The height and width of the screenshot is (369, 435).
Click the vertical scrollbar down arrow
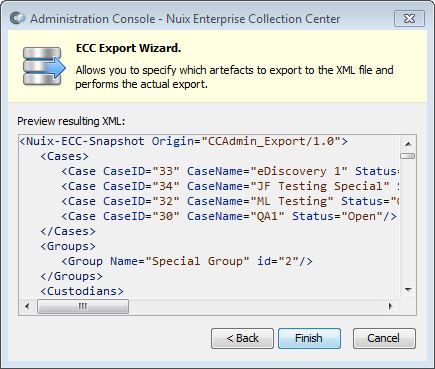408,290
